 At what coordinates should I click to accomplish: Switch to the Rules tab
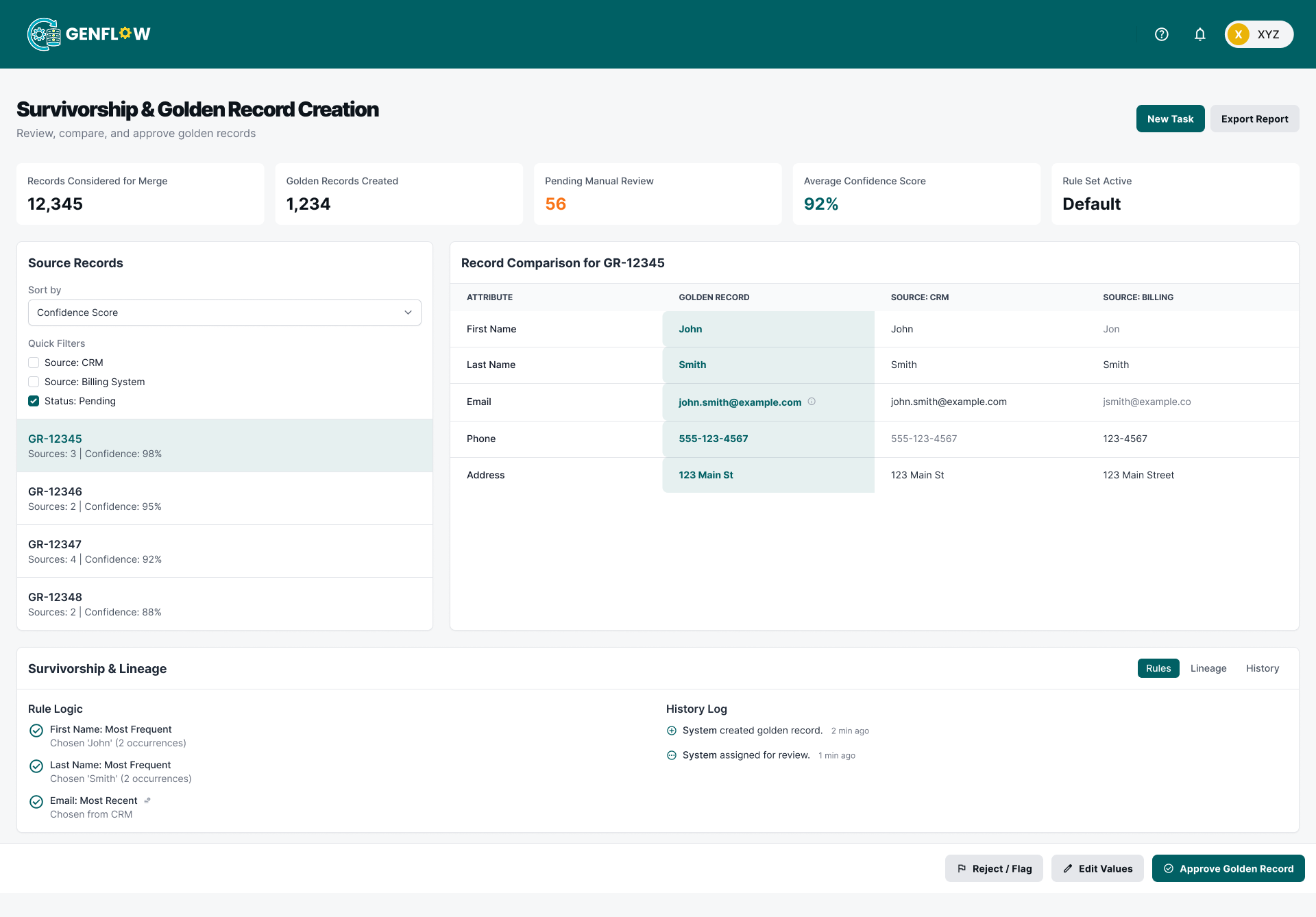coord(1158,668)
